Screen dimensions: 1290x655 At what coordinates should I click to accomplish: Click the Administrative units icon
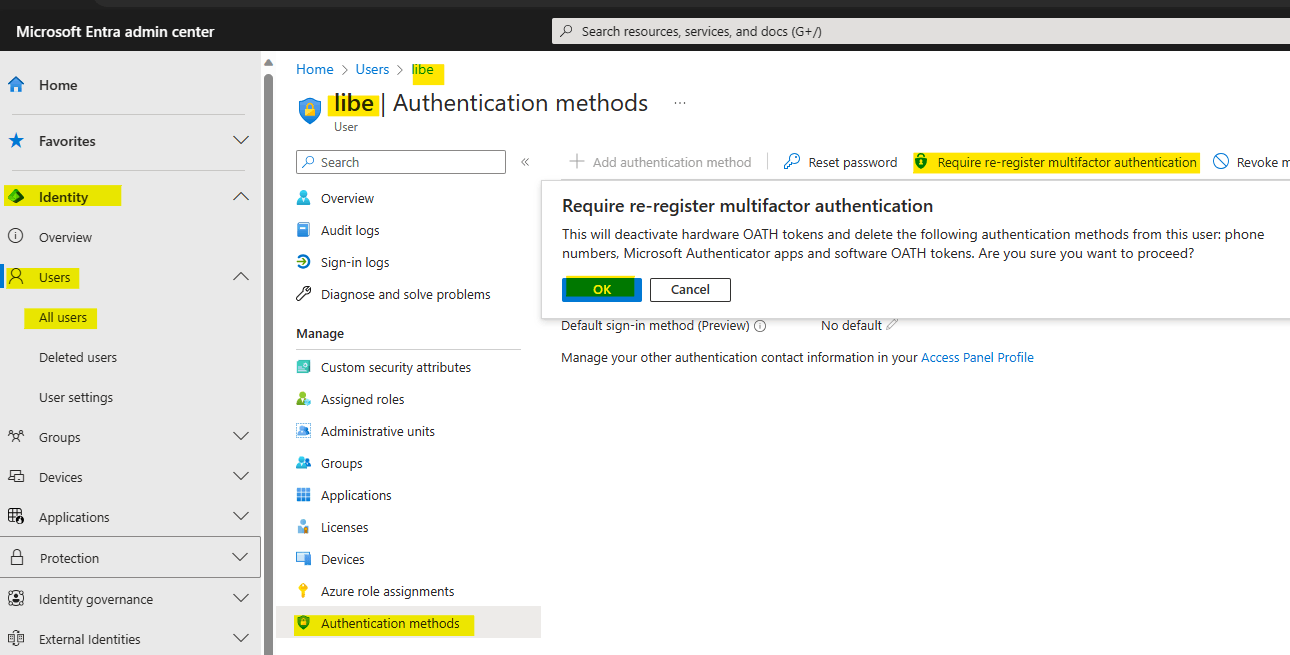point(304,431)
